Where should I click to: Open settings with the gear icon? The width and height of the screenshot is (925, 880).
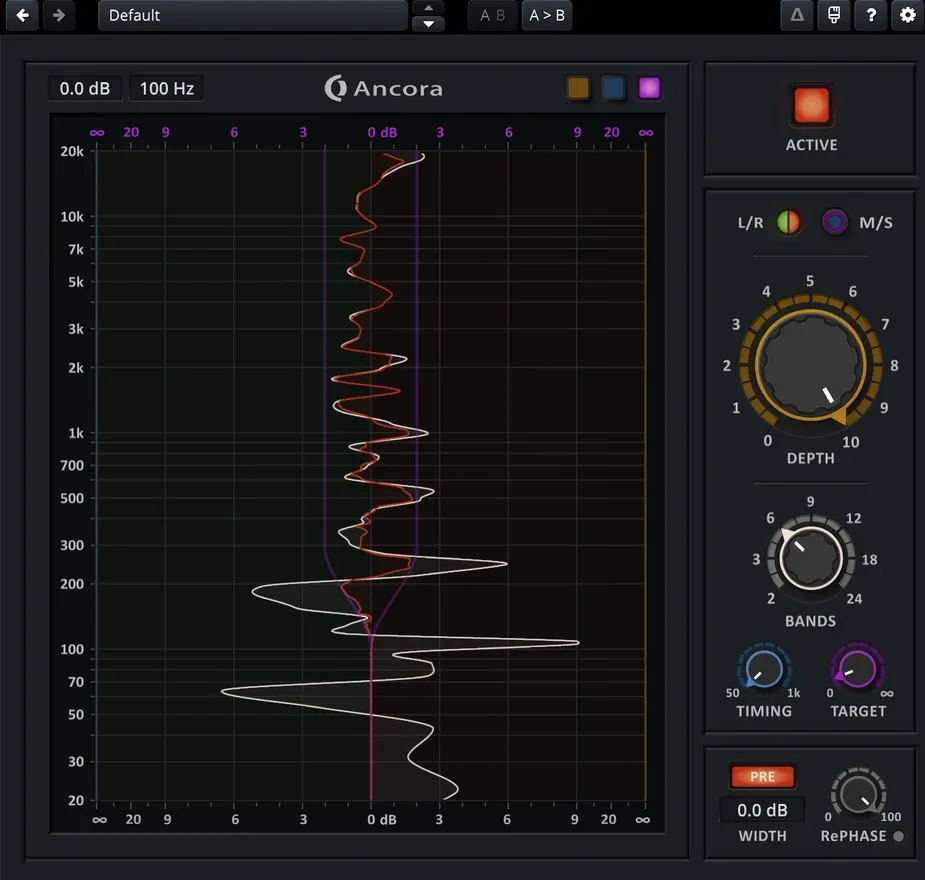[x=907, y=15]
